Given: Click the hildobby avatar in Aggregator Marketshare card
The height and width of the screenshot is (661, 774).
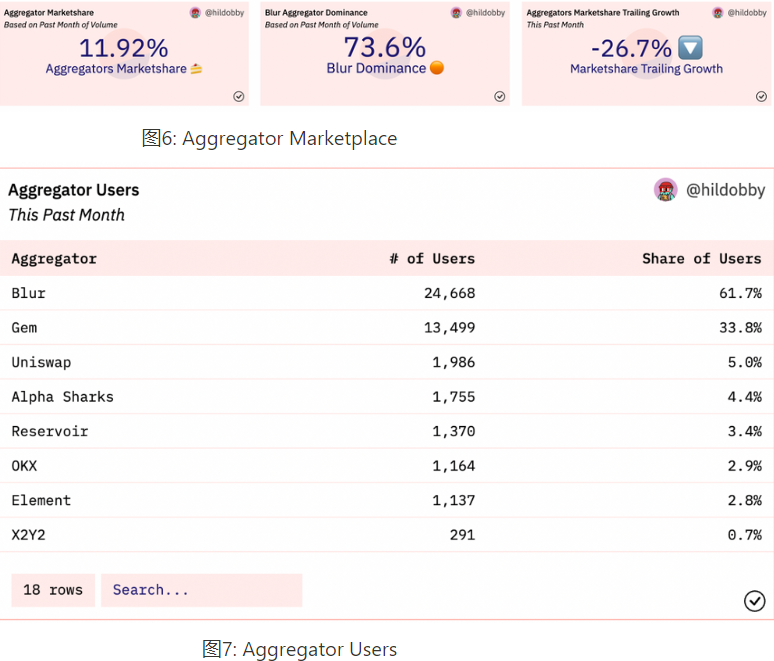Looking at the screenshot, I should tap(195, 13).
